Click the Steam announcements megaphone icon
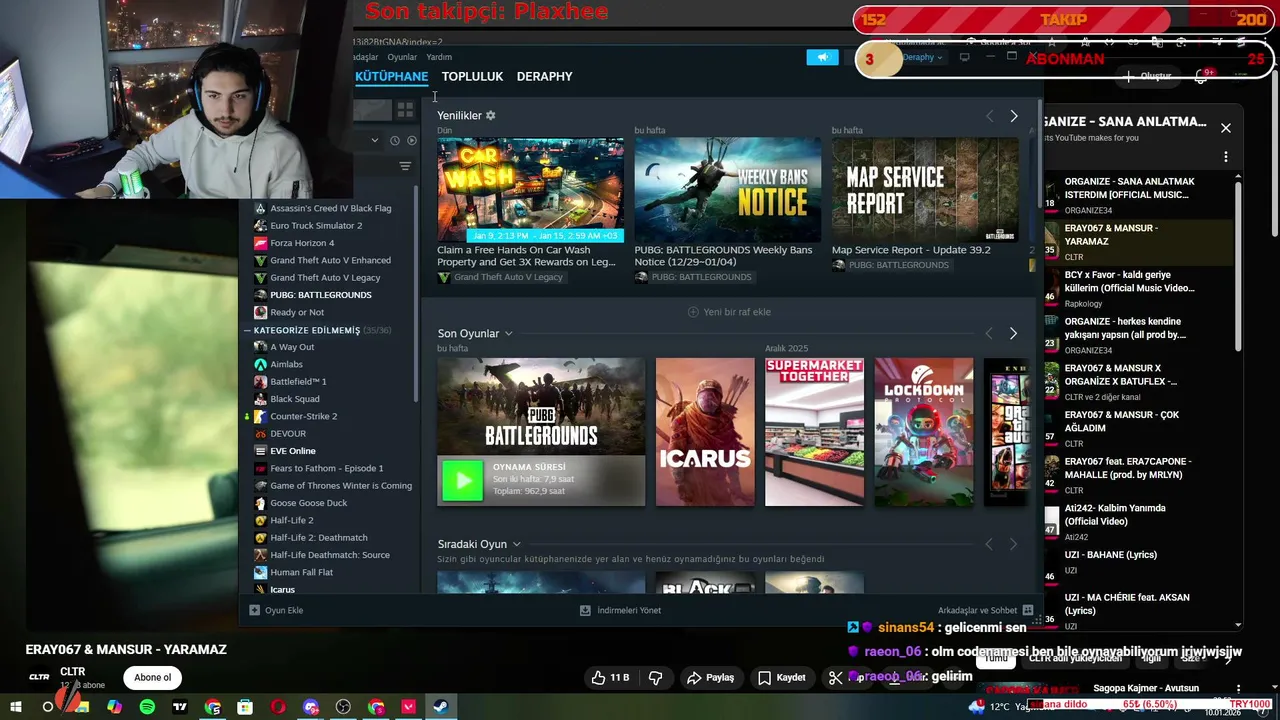1280x720 pixels. point(822,57)
